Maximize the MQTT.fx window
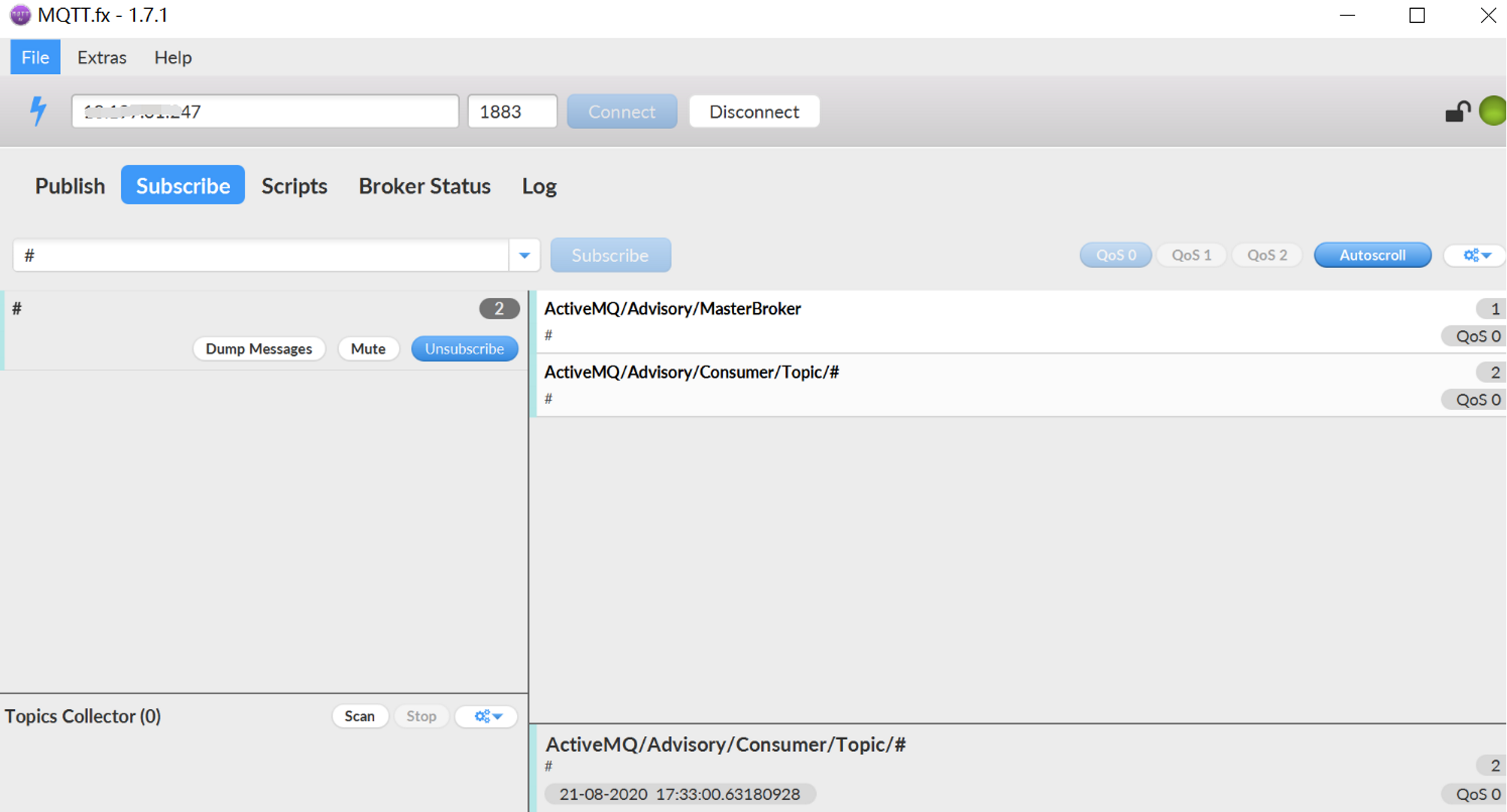This screenshot has height=812, width=1507. coord(1417,15)
